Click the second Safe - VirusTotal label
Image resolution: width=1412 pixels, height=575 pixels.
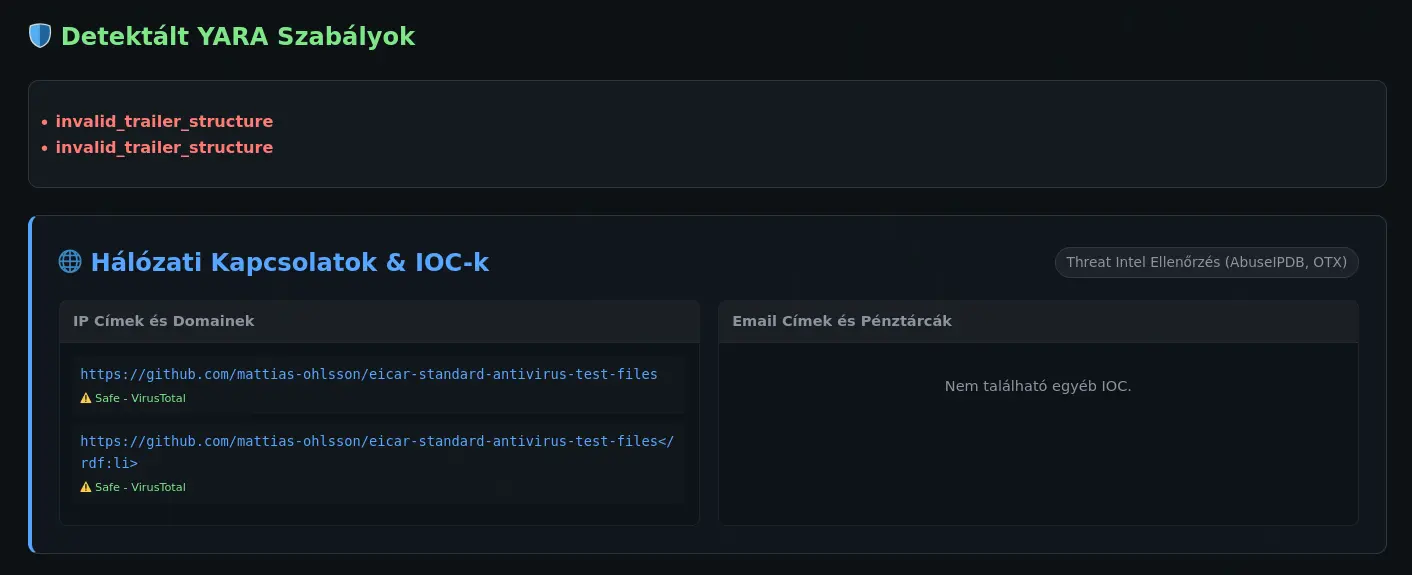coord(140,487)
